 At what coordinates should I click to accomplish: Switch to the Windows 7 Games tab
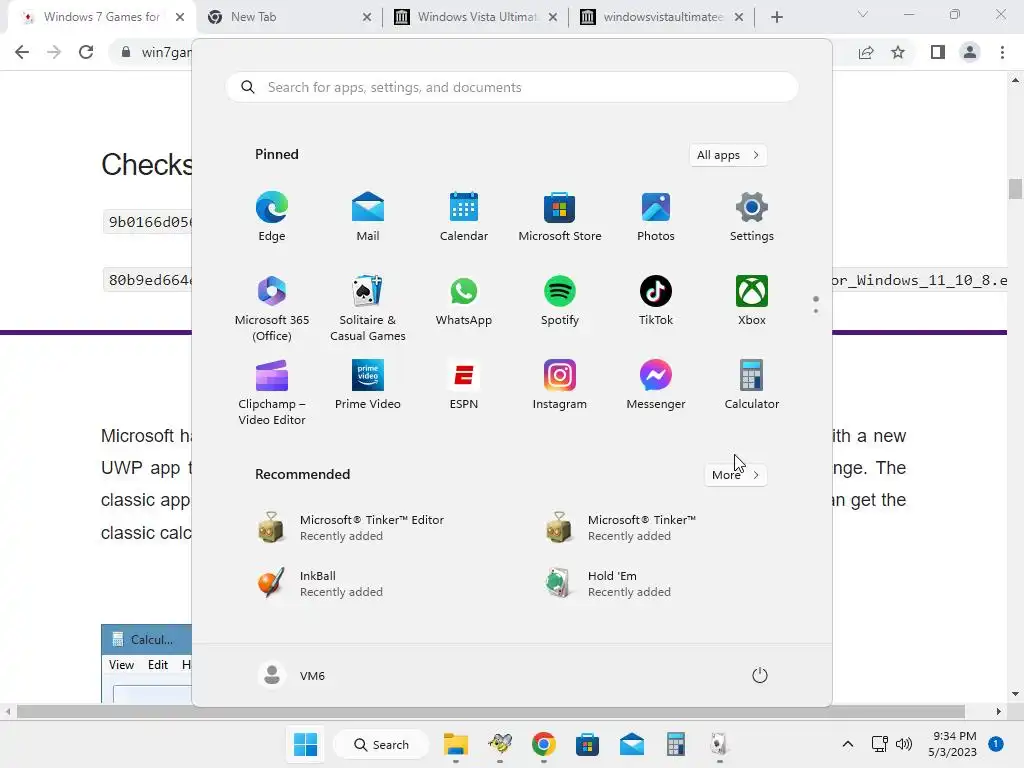click(101, 17)
